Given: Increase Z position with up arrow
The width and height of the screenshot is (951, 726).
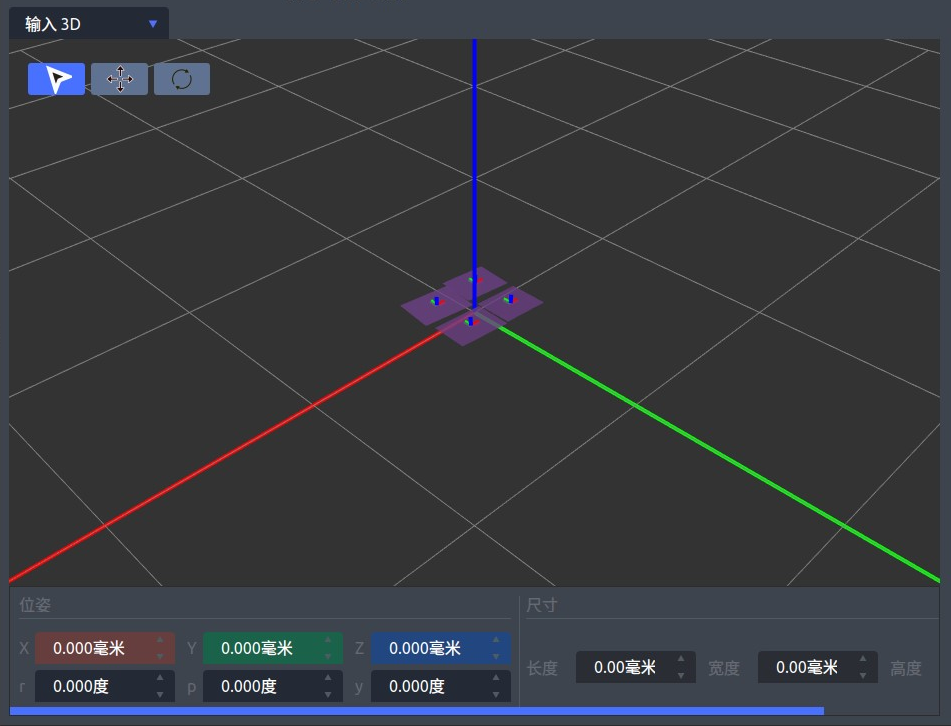Looking at the screenshot, I should click(x=496, y=640).
